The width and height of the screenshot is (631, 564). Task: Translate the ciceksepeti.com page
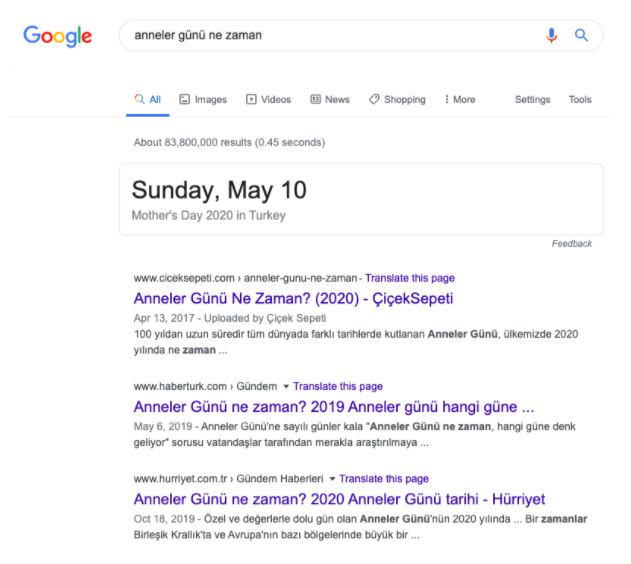[410, 278]
